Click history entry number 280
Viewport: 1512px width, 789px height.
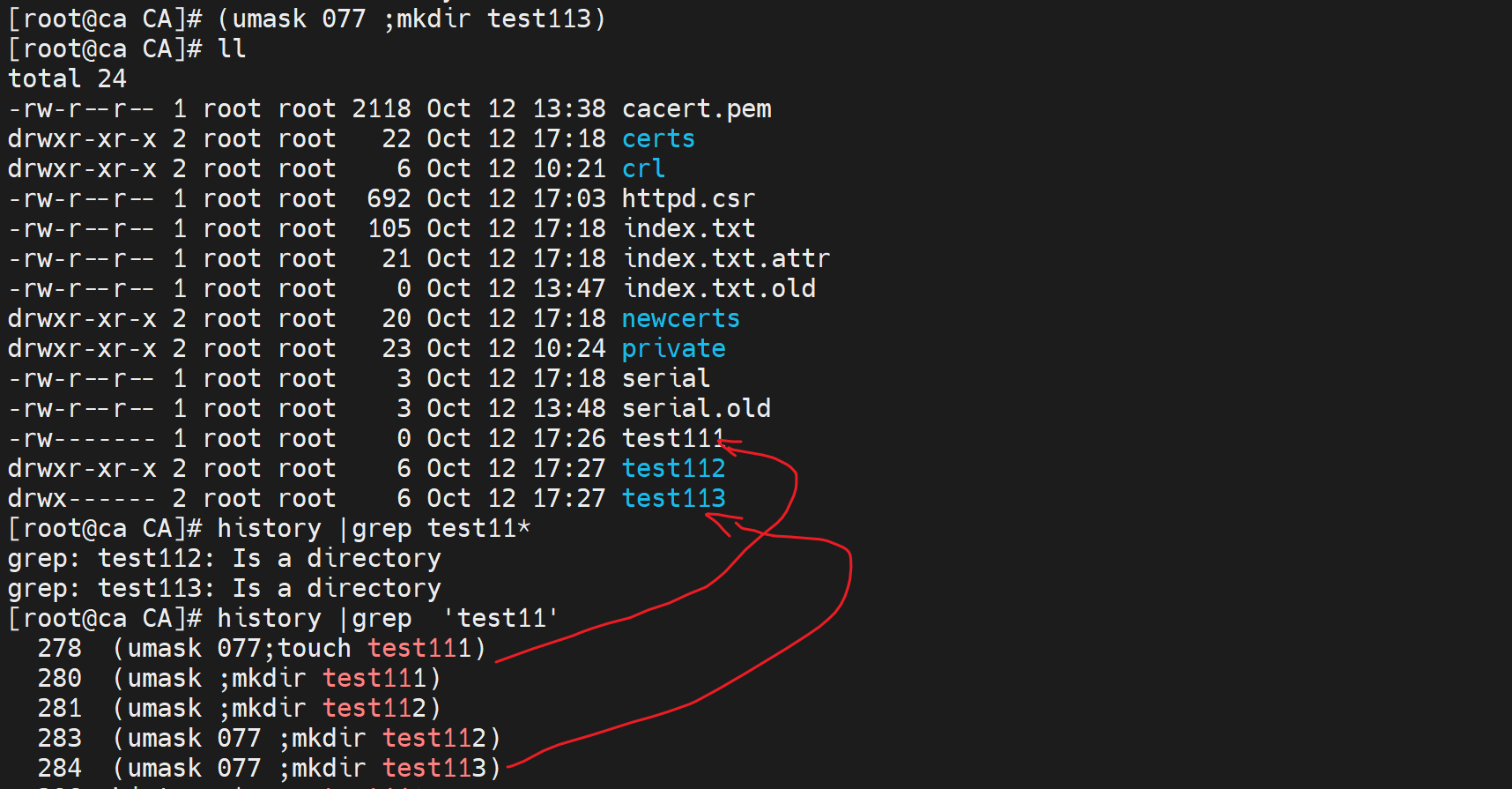coord(60,679)
